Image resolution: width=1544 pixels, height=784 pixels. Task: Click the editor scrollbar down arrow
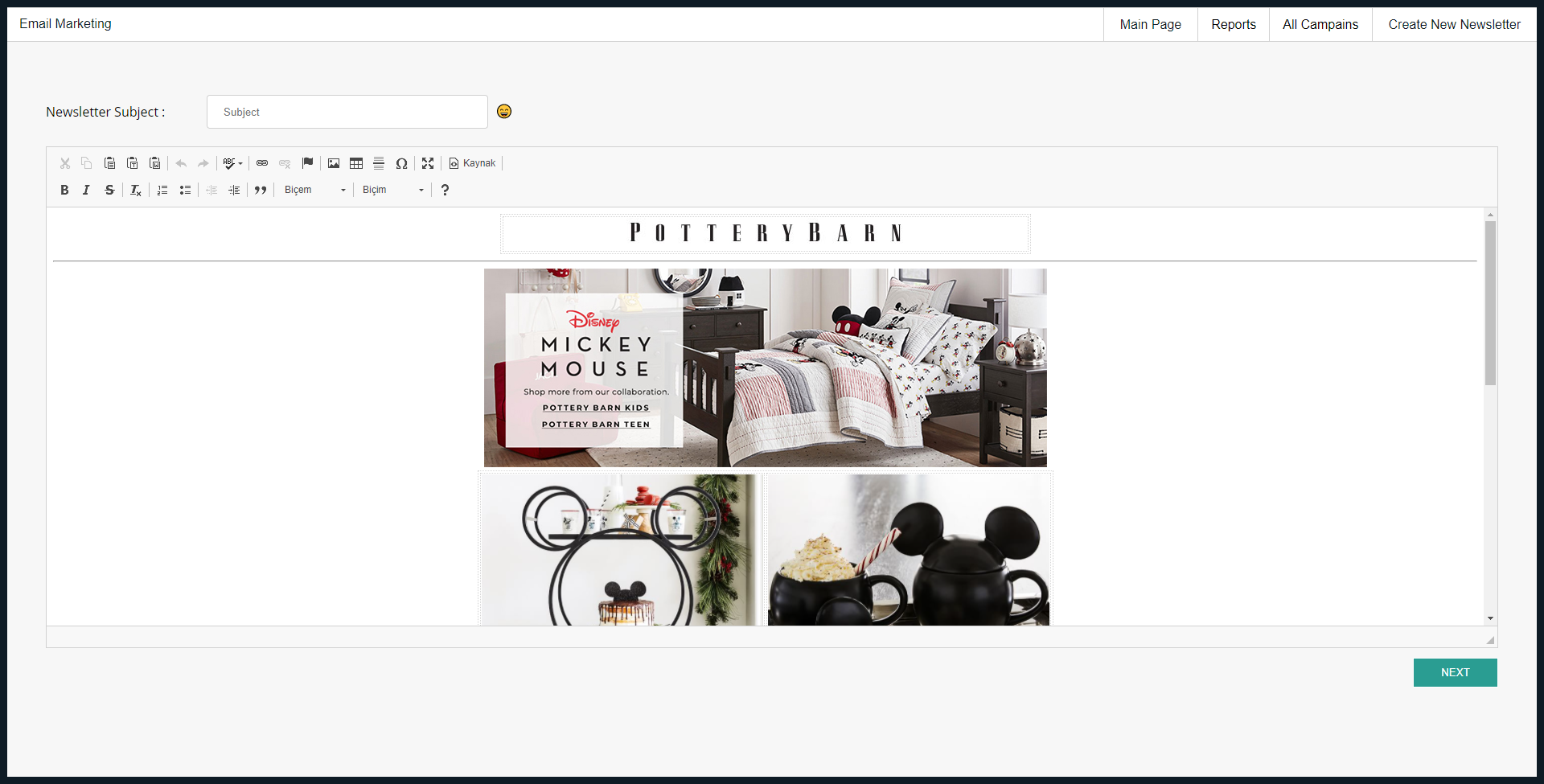(x=1490, y=618)
